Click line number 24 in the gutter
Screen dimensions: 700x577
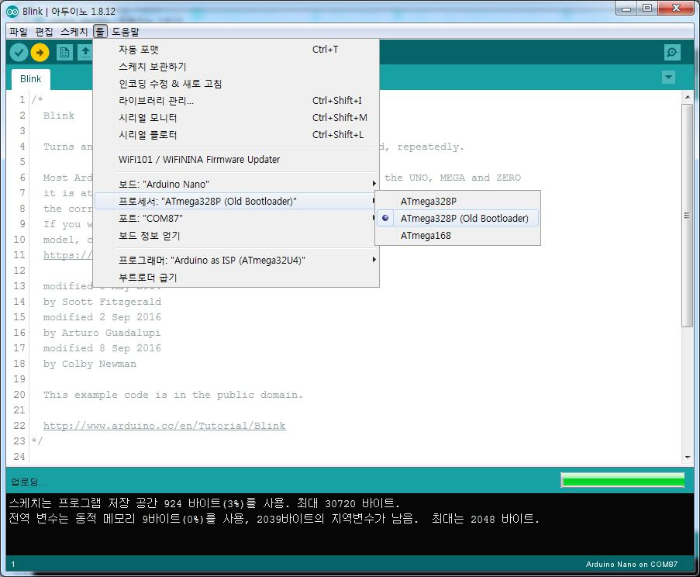pos(19,456)
